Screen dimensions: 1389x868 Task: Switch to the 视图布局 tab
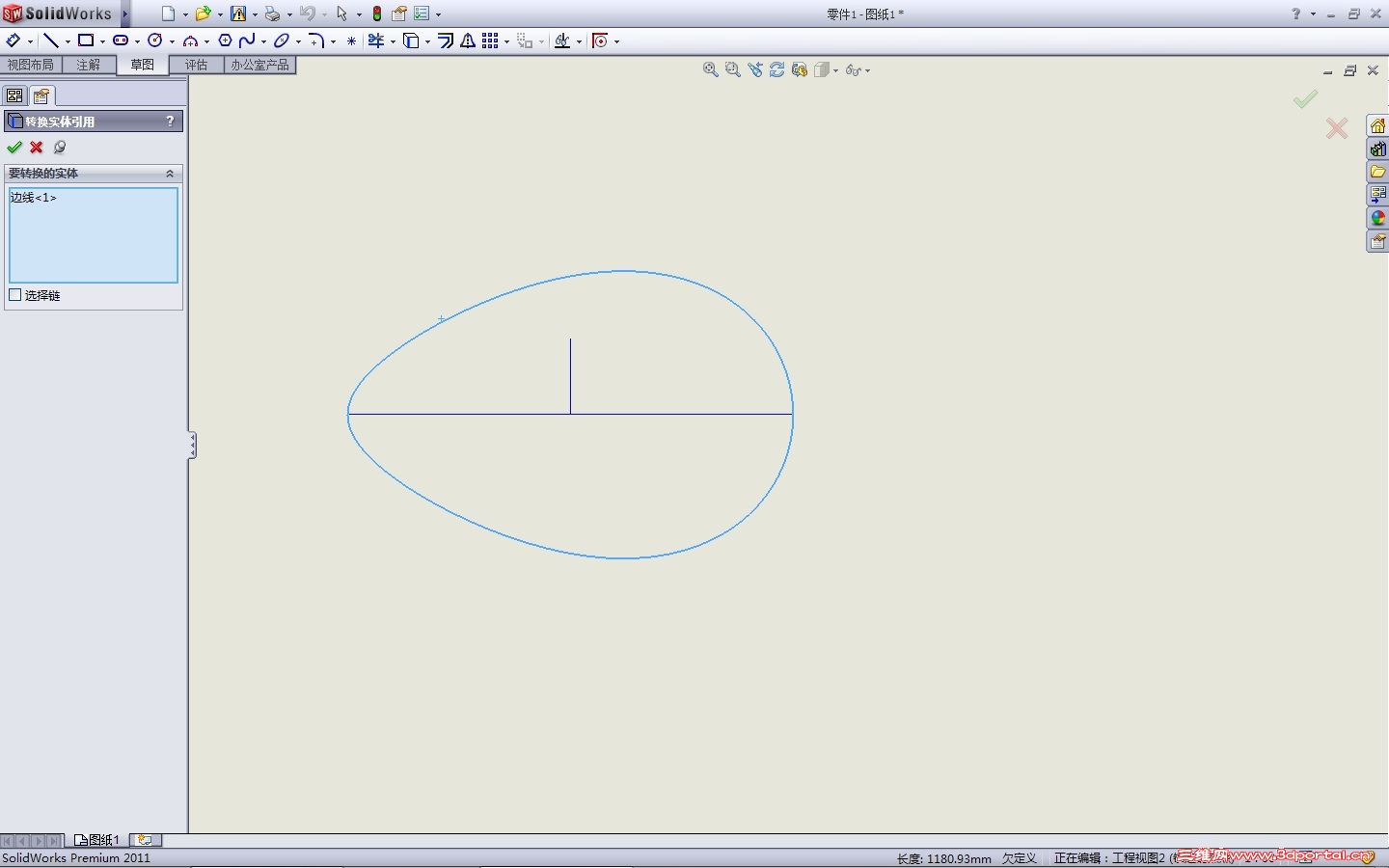pyautogui.click(x=31, y=65)
